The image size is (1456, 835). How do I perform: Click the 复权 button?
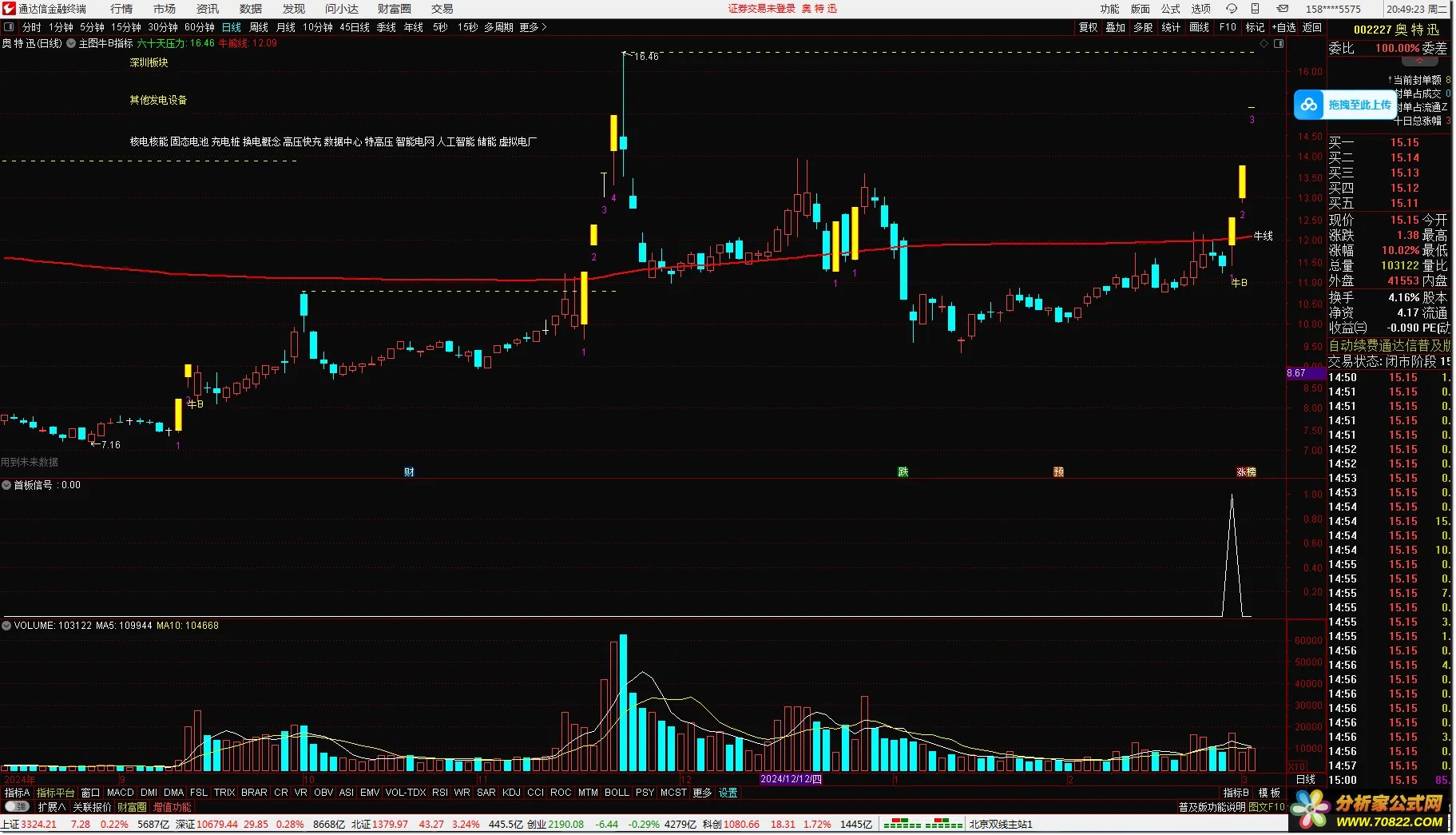click(1089, 27)
